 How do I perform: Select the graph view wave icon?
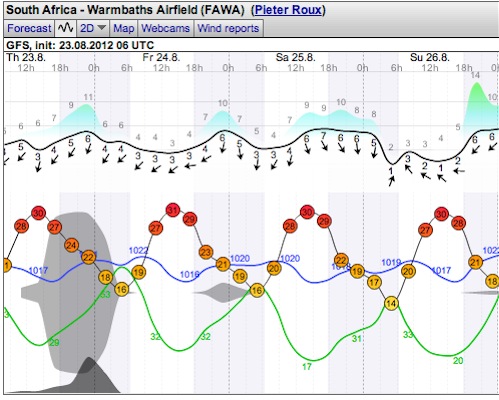coord(66,28)
